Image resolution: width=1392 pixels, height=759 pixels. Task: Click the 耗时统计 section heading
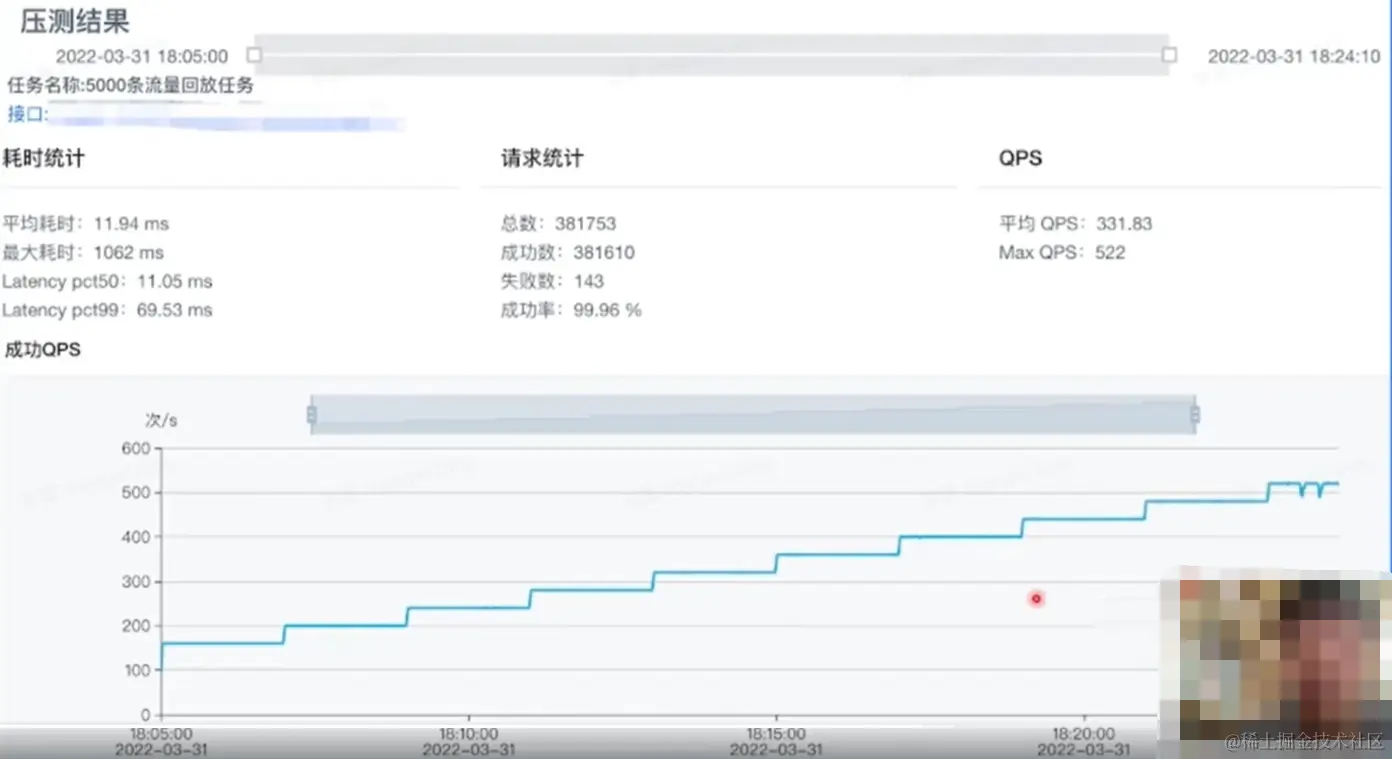coord(44,158)
